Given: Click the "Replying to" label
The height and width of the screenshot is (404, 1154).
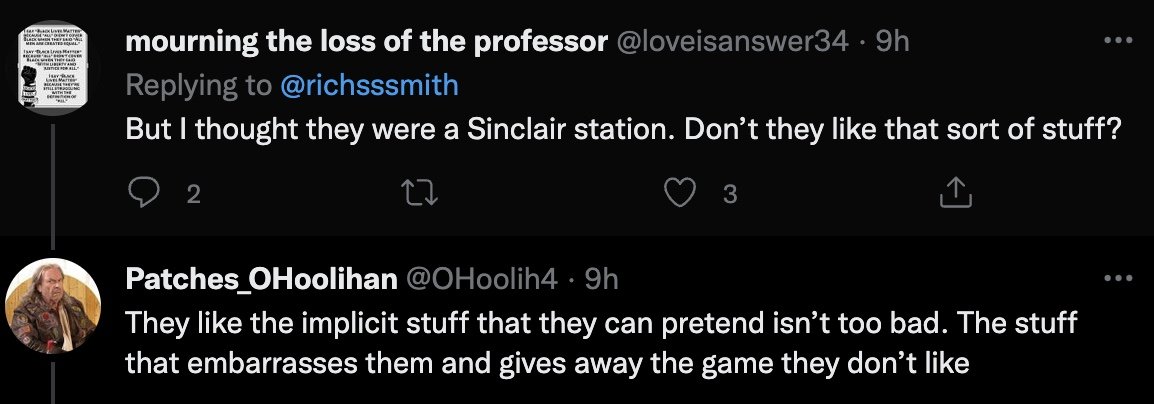Looking at the screenshot, I should pyautogui.click(x=197, y=86).
